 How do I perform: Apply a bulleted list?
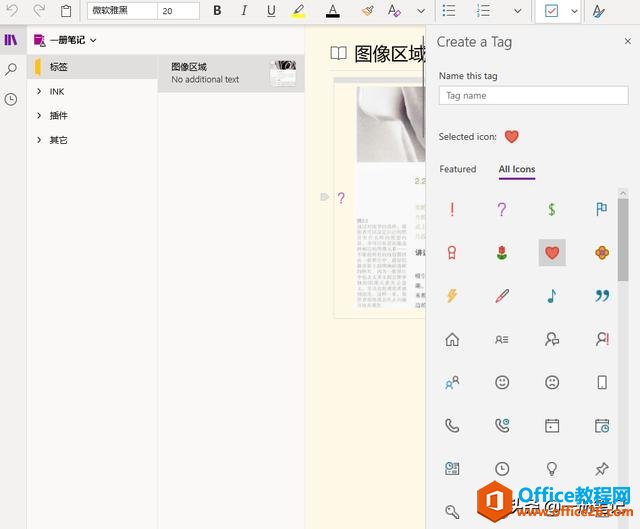[x=449, y=11]
